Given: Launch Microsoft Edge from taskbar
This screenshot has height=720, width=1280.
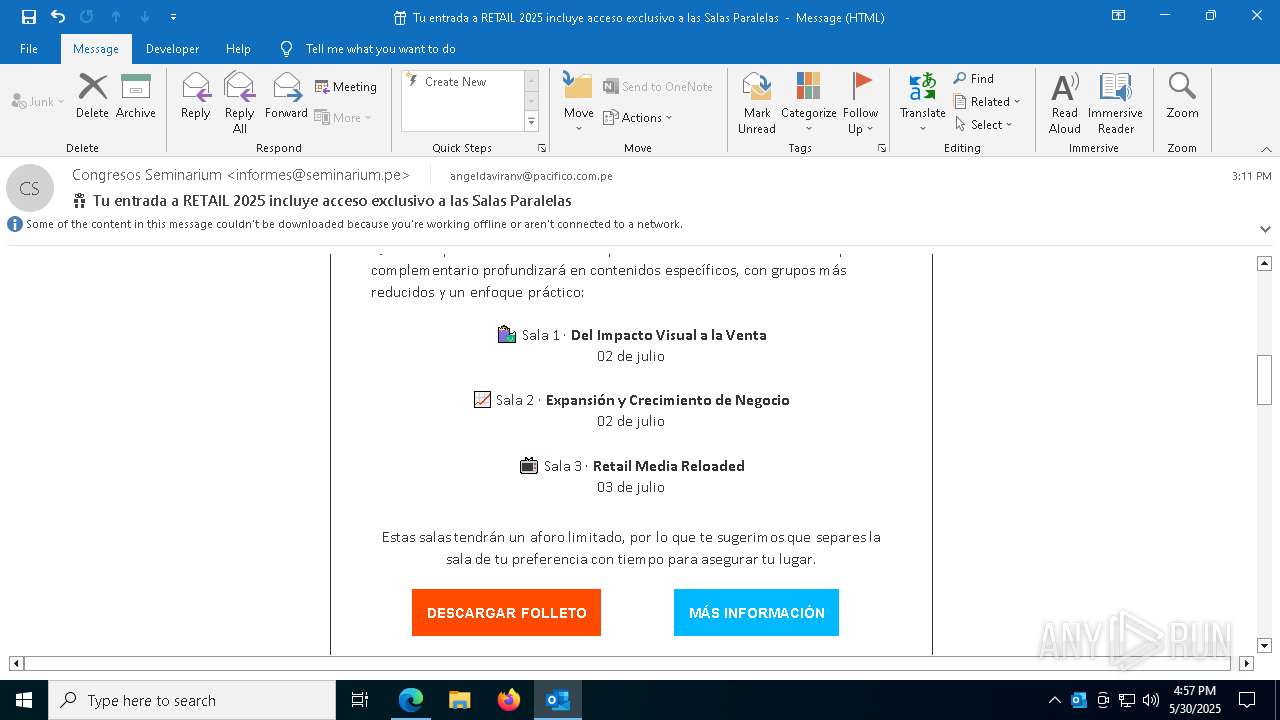Looking at the screenshot, I should pyautogui.click(x=411, y=700).
